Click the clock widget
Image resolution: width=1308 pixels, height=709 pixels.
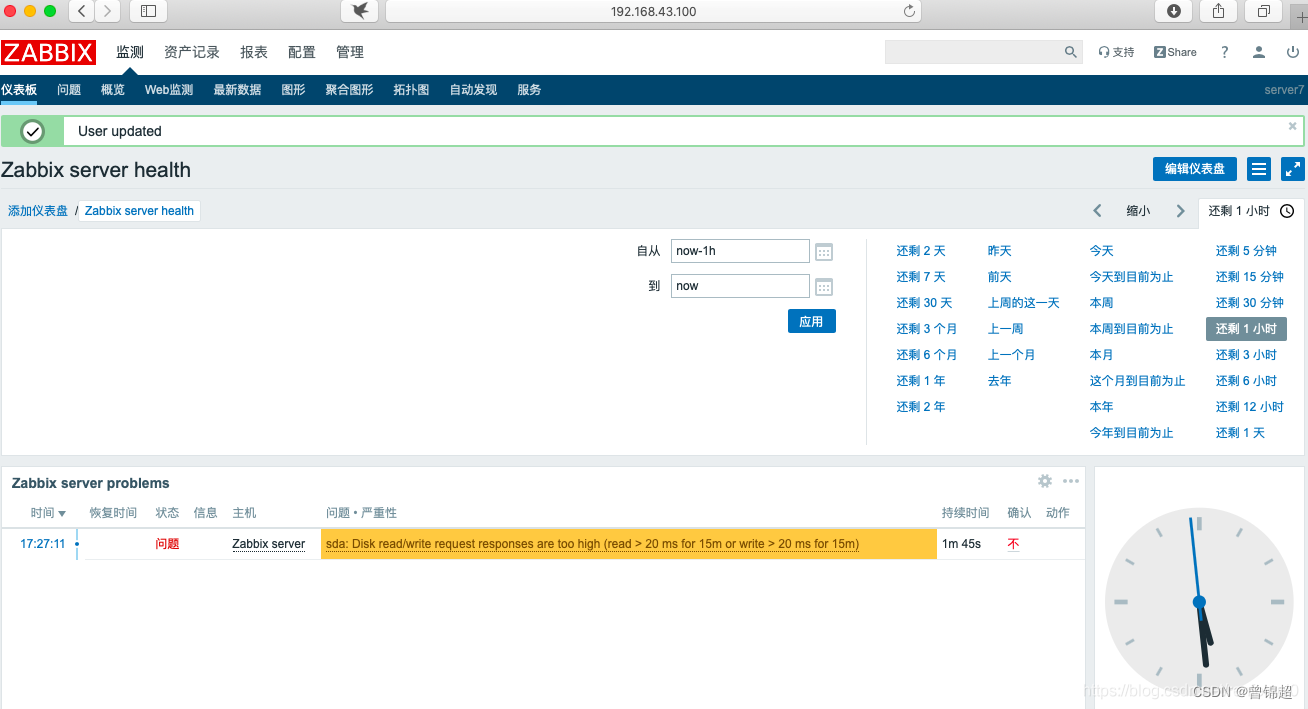click(x=1198, y=602)
